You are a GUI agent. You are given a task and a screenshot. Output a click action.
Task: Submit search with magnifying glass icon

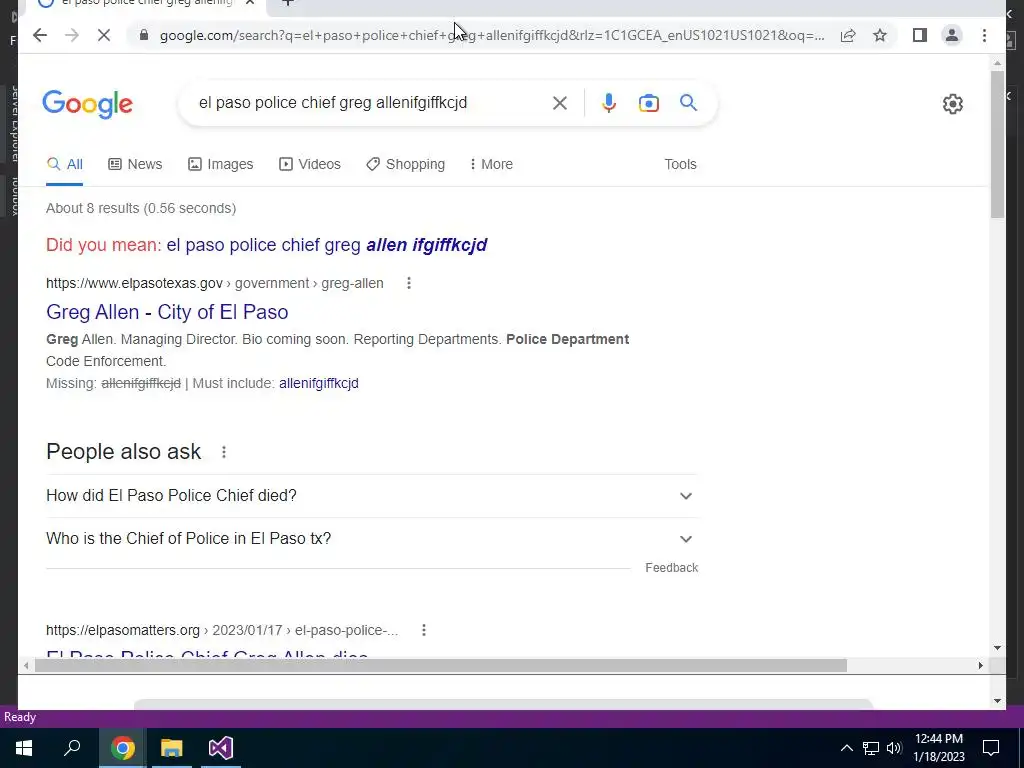pos(688,103)
